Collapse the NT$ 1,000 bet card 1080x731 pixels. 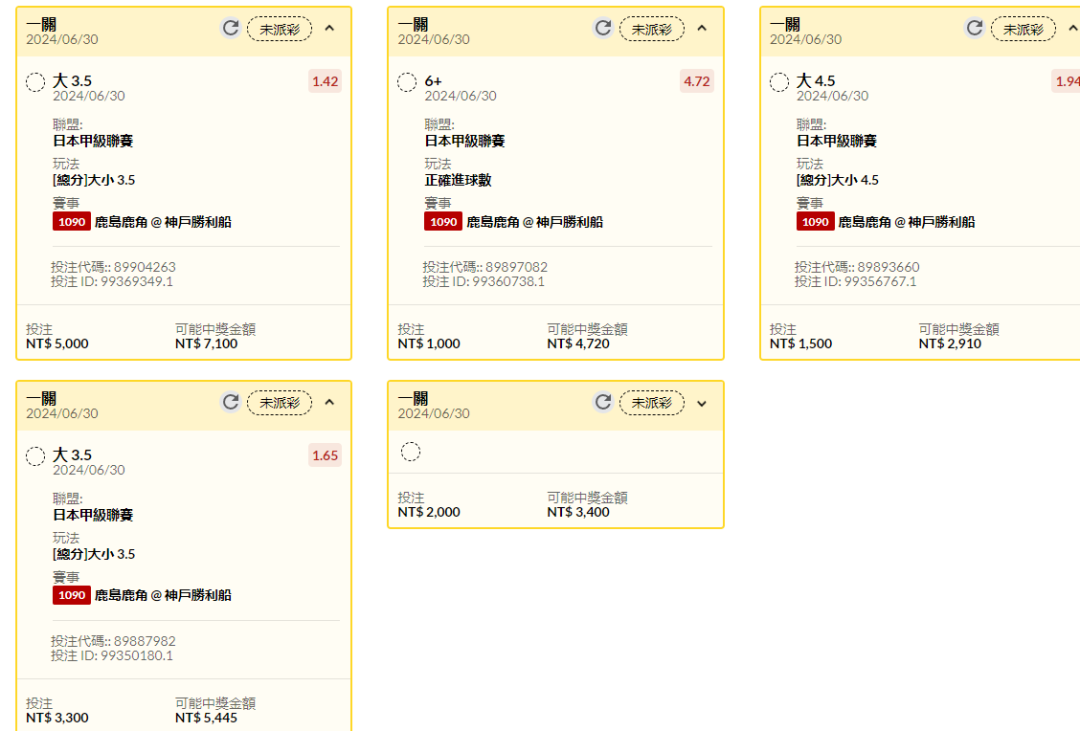(701, 28)
